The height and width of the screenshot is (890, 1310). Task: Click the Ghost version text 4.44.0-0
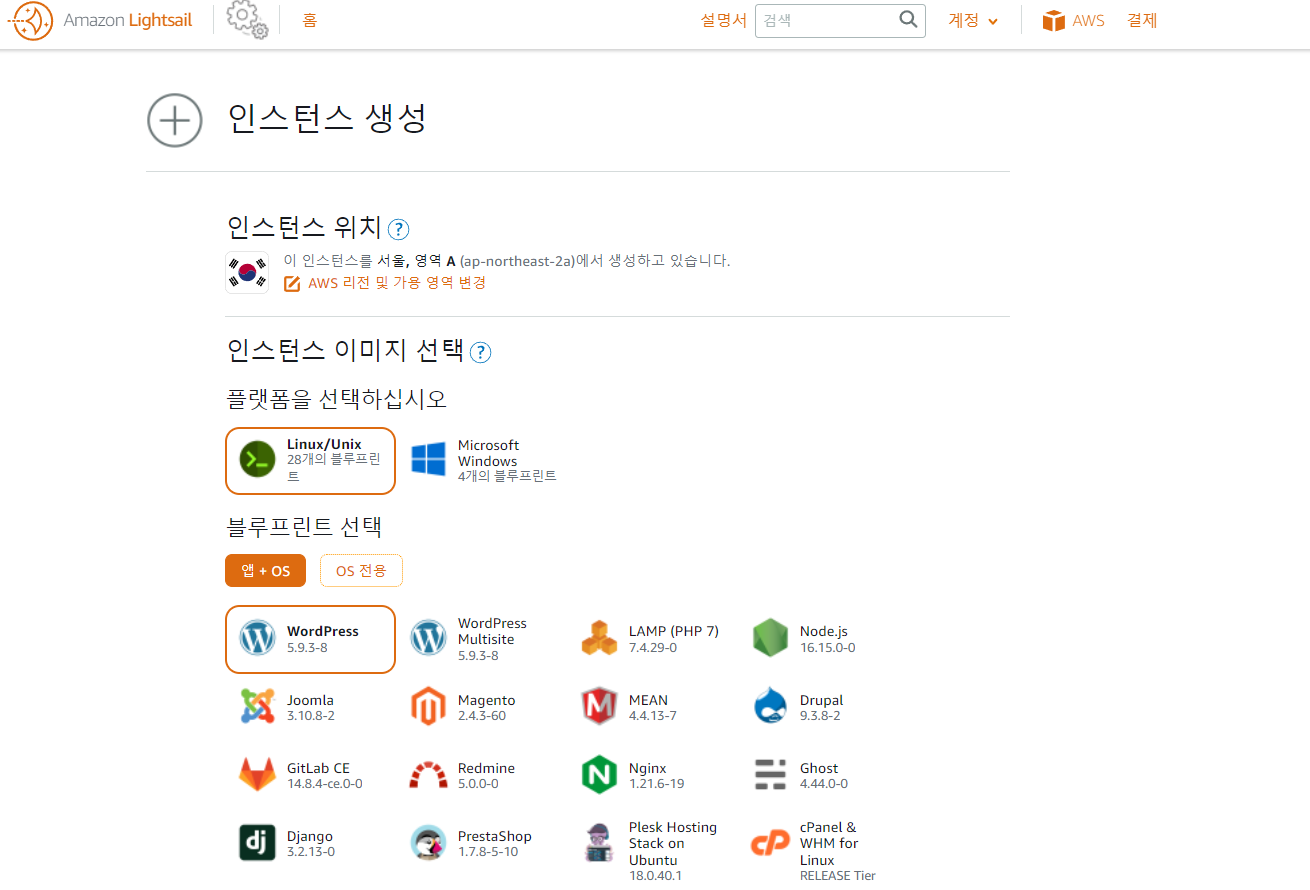click(824, 784)
